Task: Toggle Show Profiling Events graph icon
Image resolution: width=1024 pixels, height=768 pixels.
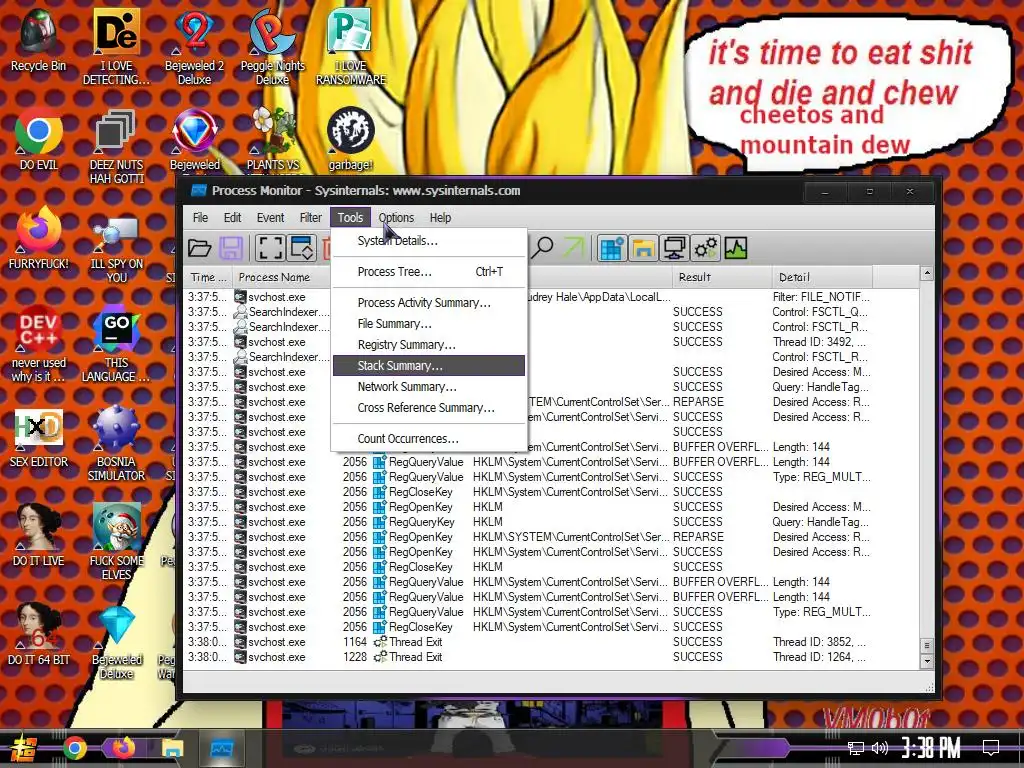Action: [x=736, y=248]
